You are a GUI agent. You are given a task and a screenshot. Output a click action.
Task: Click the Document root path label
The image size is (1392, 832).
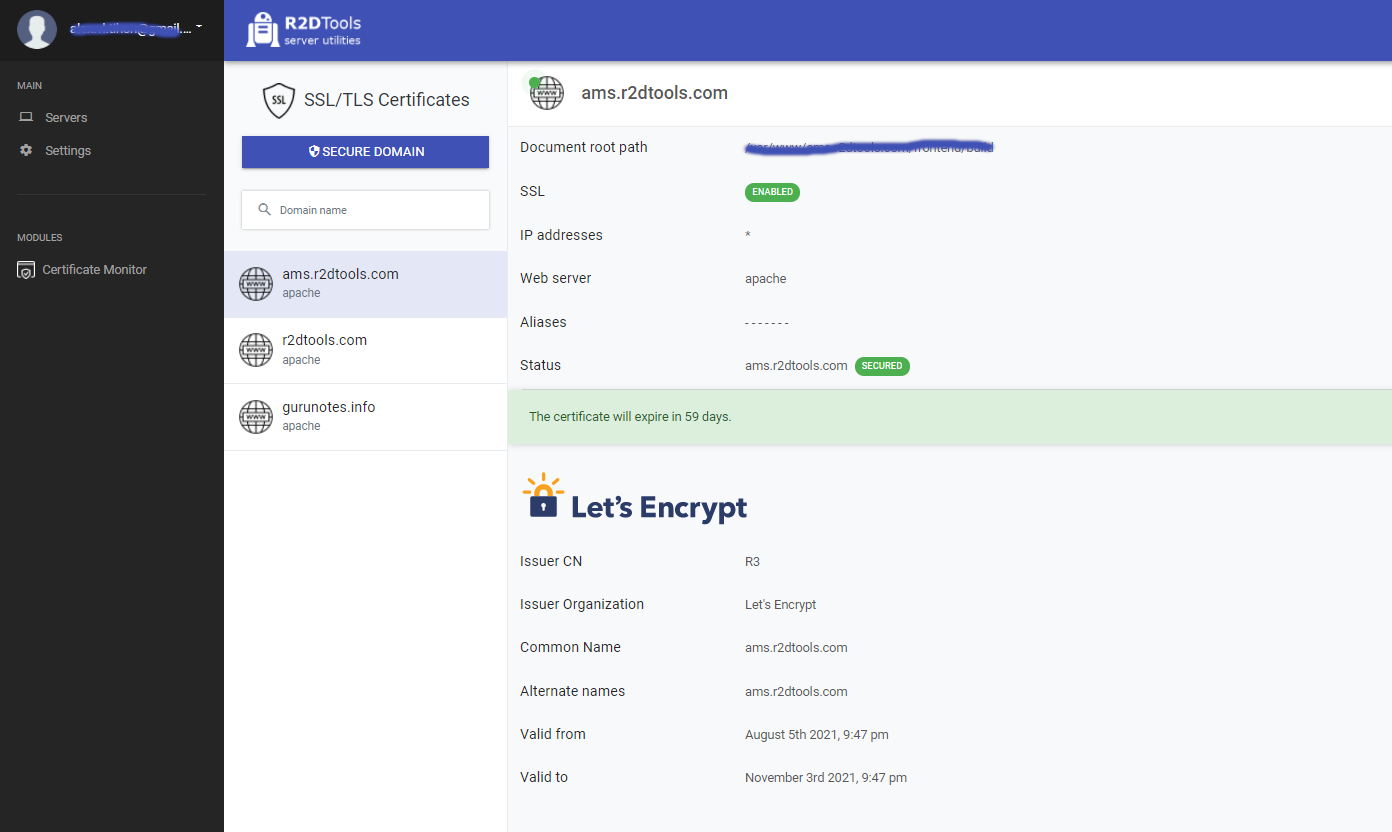[584, 148]
